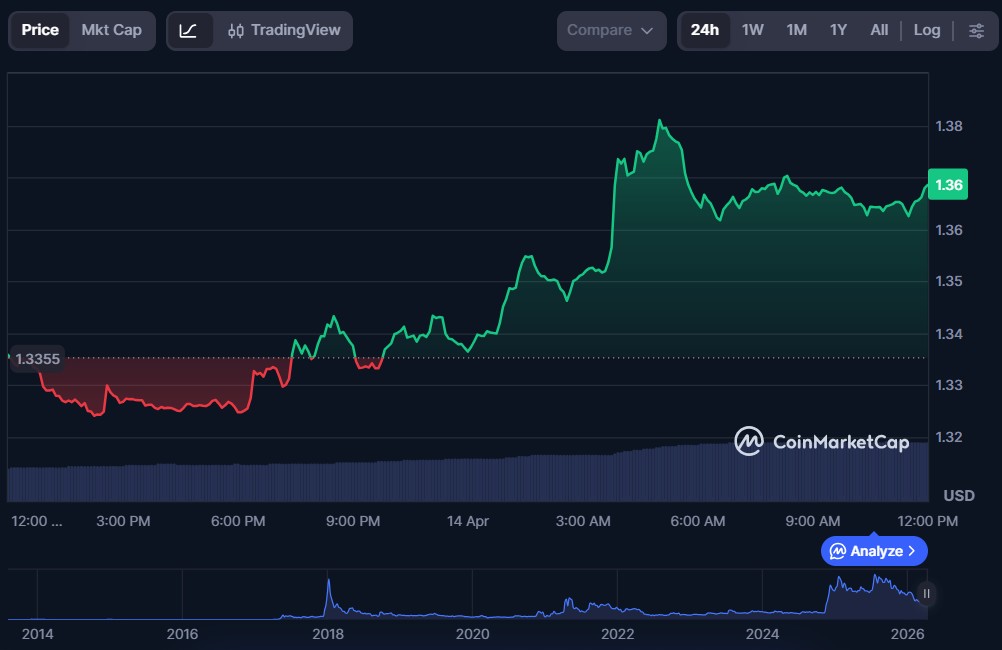The width and height of the screenshot is (1002, 650).
Task: Click the green 1.36 current price tag
Action: [948, 185]
